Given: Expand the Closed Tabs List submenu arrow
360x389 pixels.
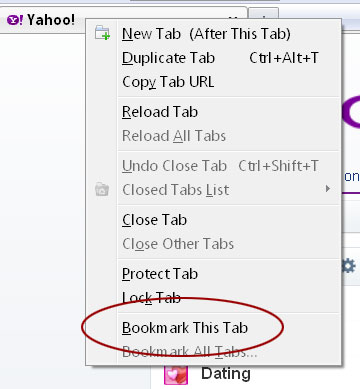Looking at the screenshot, I should pyautogui.click(x=328, y=189).
